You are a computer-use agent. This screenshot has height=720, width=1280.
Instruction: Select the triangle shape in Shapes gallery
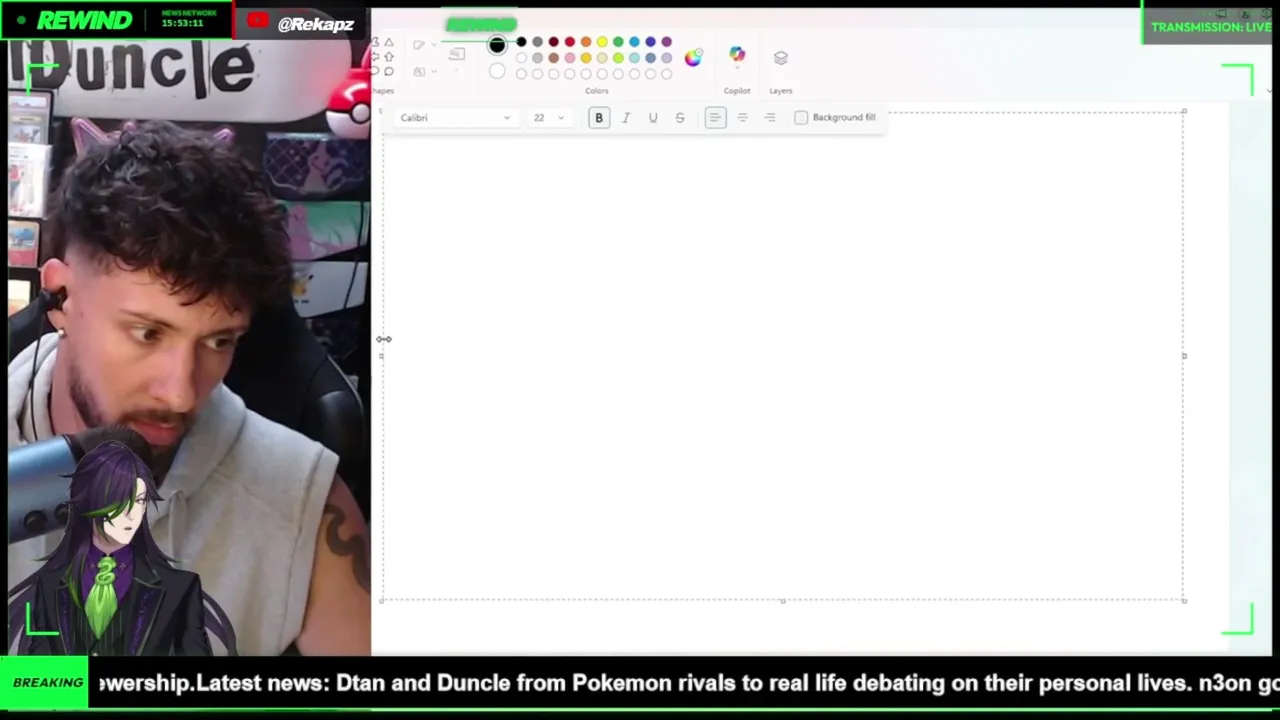[389, 42]
